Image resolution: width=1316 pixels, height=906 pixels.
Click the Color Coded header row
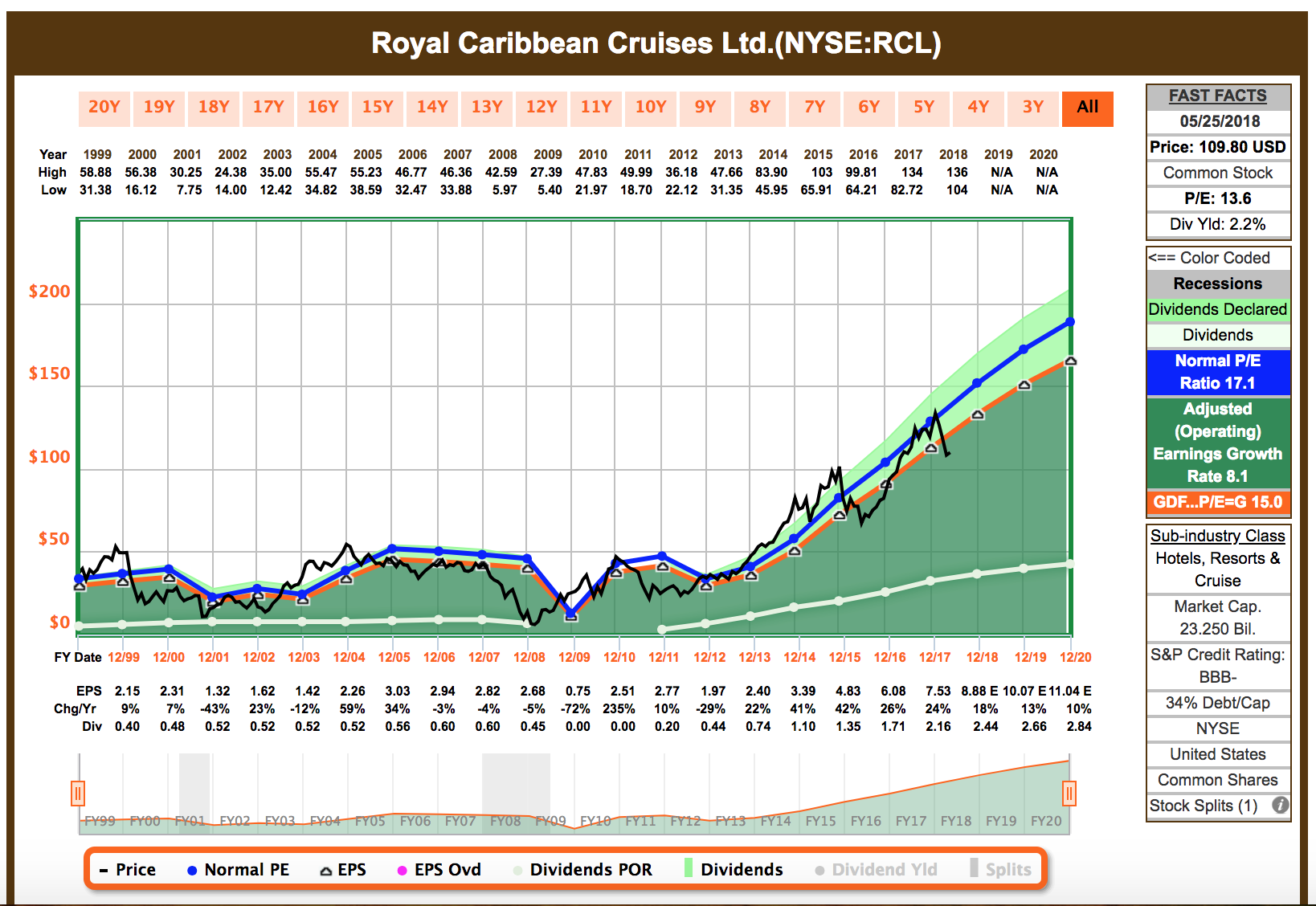click(x=1218, y=258)
